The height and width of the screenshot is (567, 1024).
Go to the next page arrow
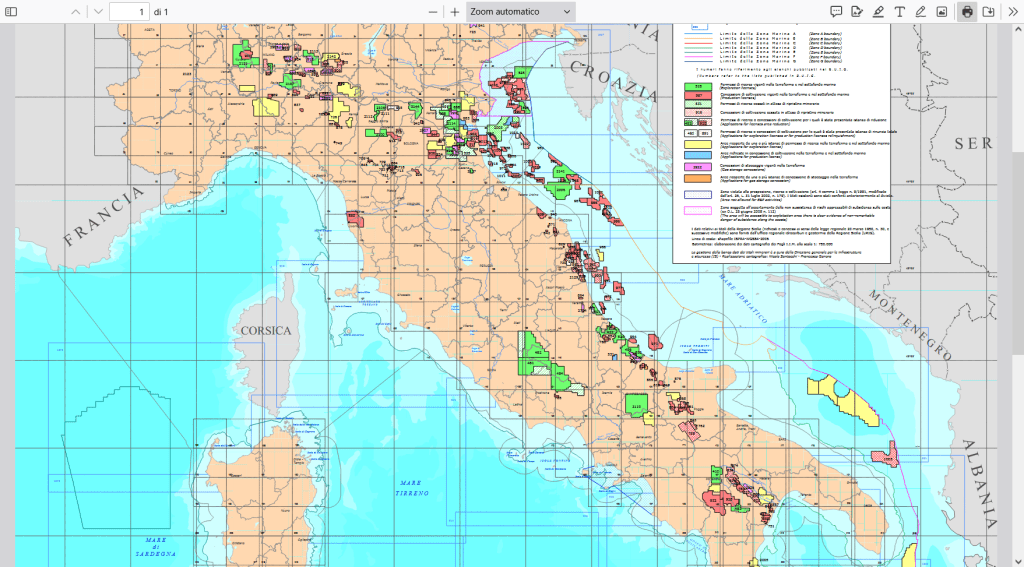98,12
